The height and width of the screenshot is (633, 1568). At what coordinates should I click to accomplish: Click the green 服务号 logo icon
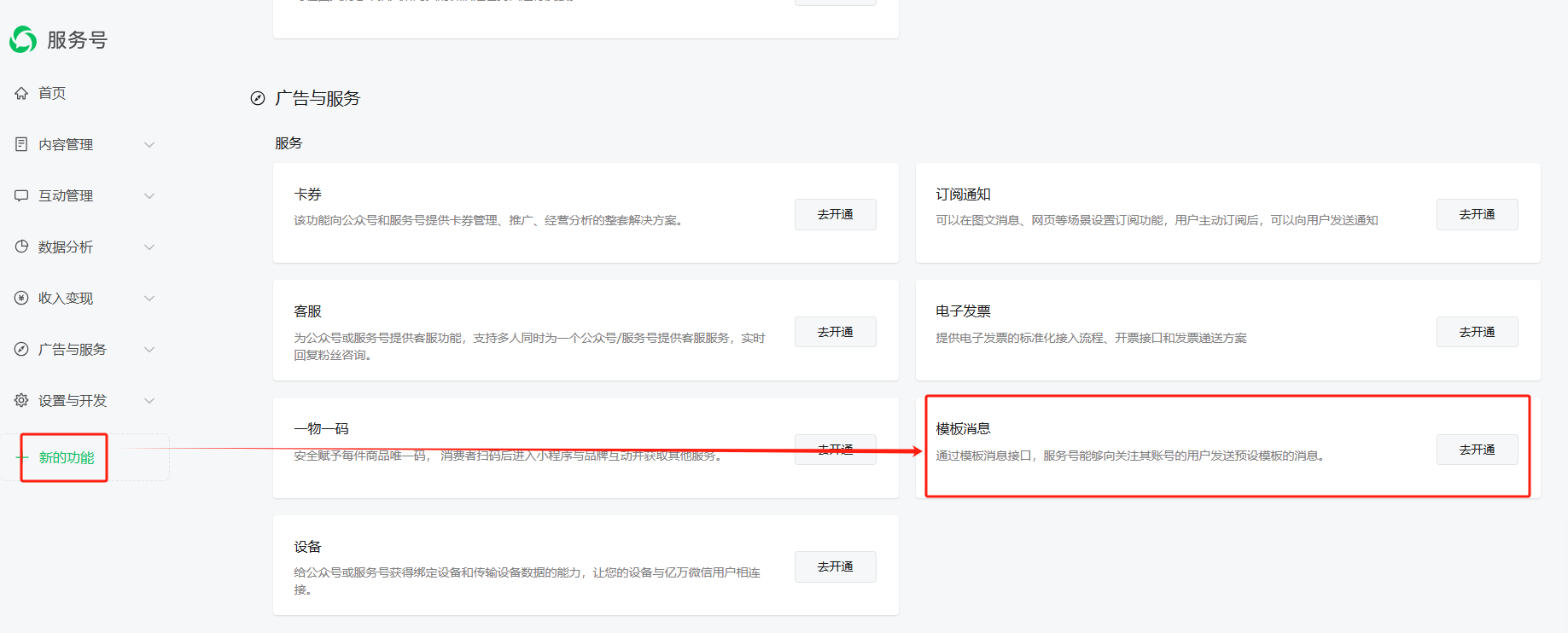pos(23,39)
